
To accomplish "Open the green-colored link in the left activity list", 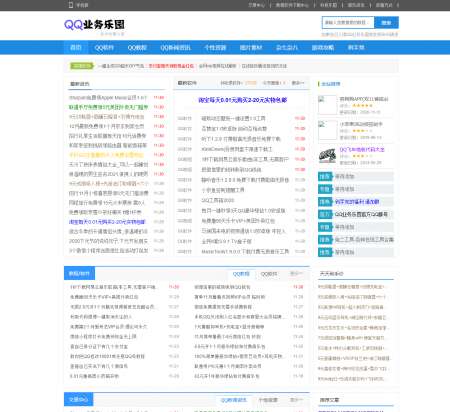I will coord(108,107).
